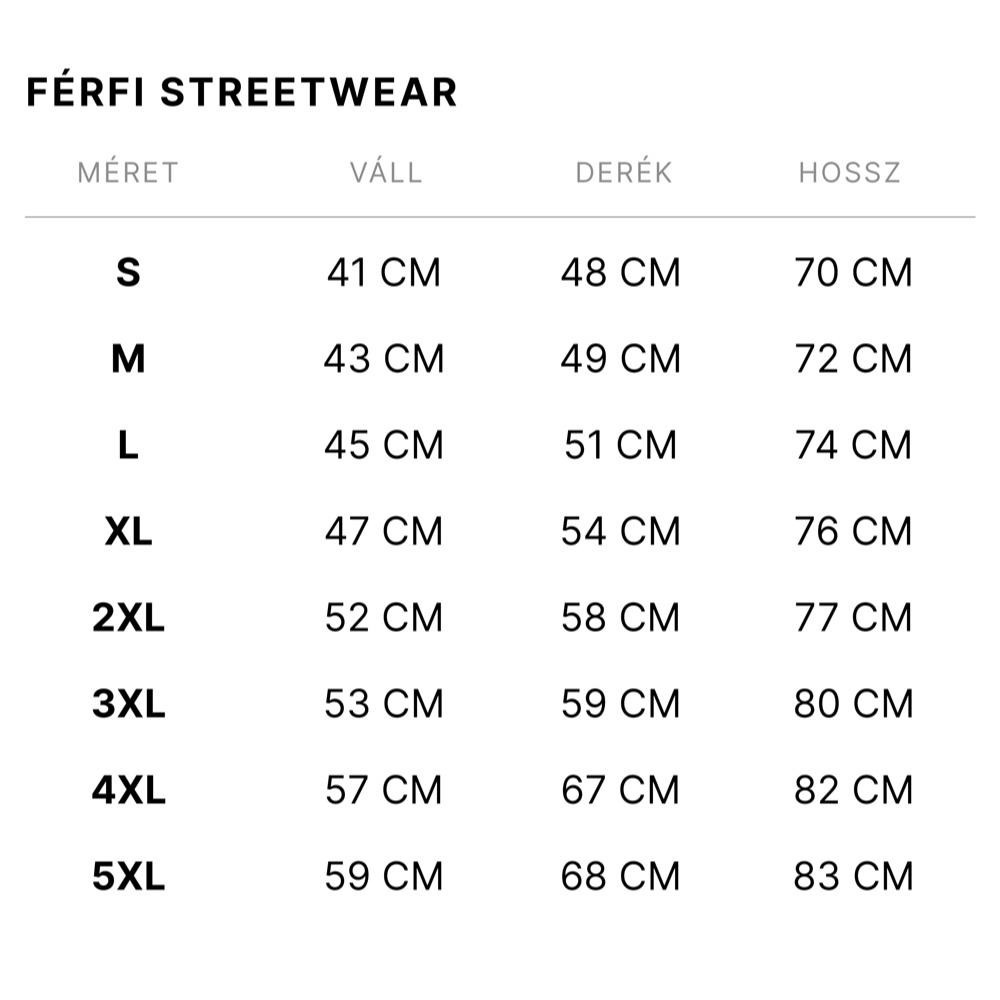This screenshot has width=1000, height=1000.
Task: Select the VÁLL column header
Action: (386, 173)
